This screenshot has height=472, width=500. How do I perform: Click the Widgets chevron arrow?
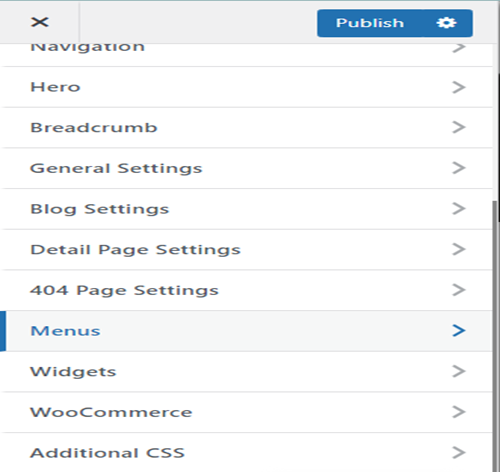click(x=459, y=371)
